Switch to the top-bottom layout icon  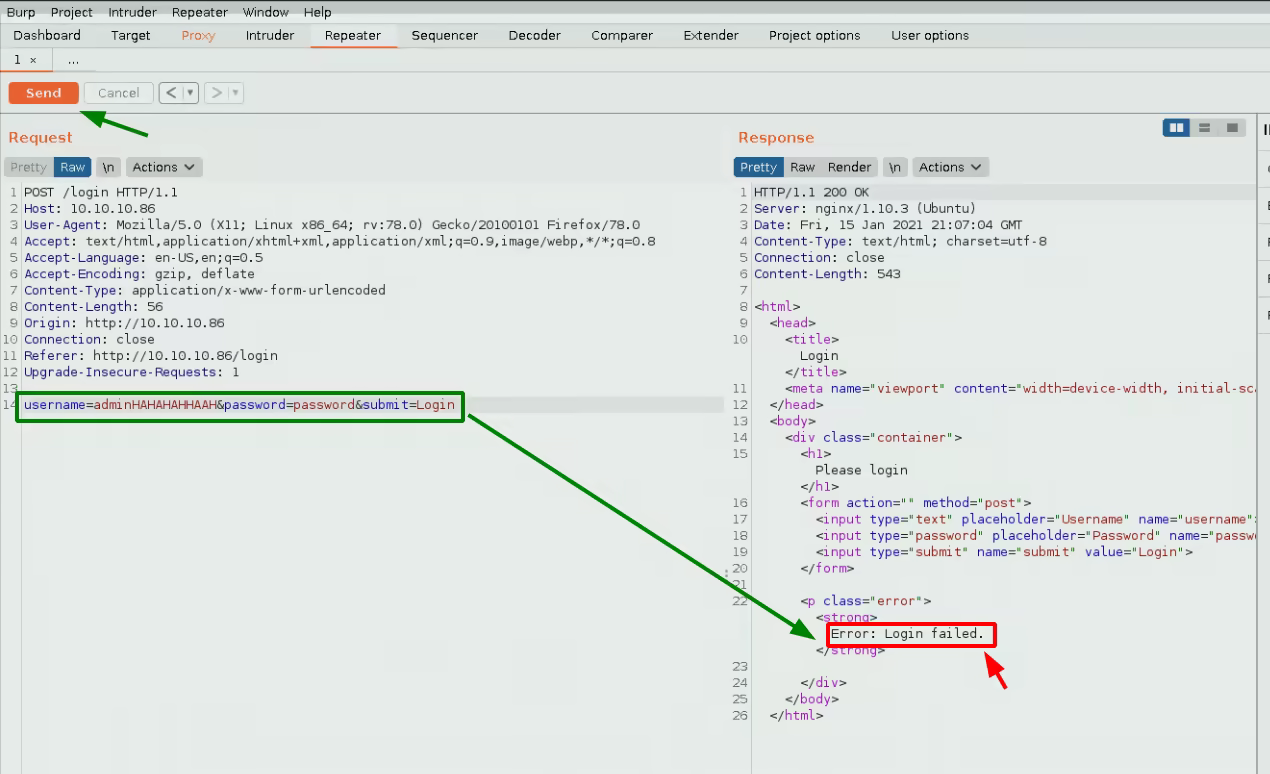click(x=1204, y=128)
